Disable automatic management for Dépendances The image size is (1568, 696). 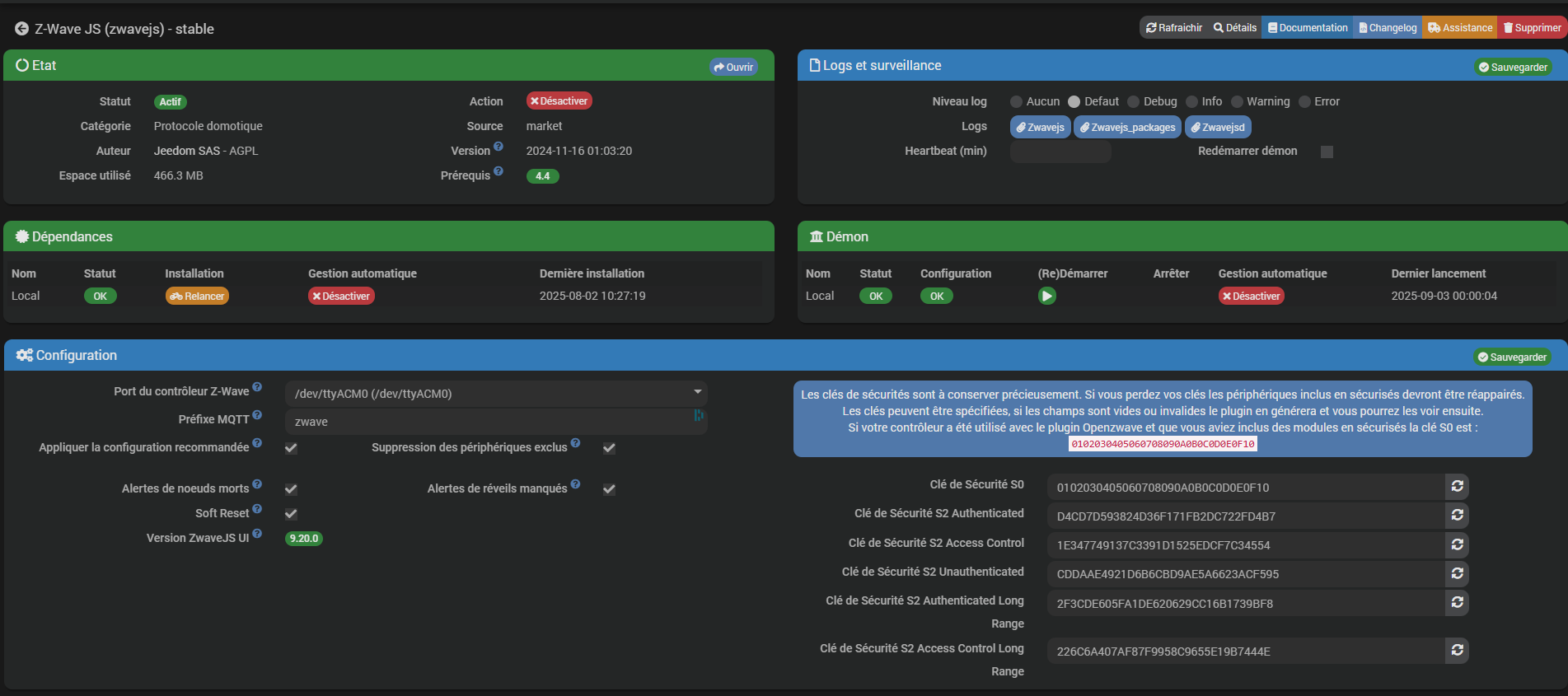click(341, 296)
